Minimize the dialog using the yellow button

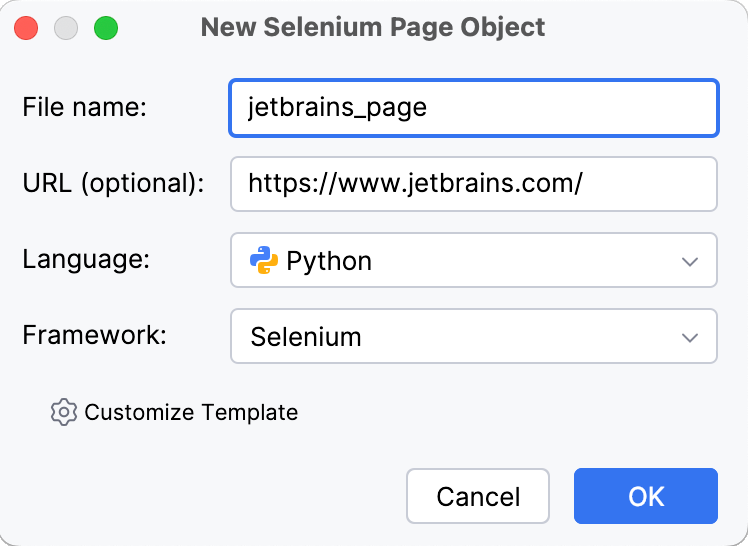[66, 28]
